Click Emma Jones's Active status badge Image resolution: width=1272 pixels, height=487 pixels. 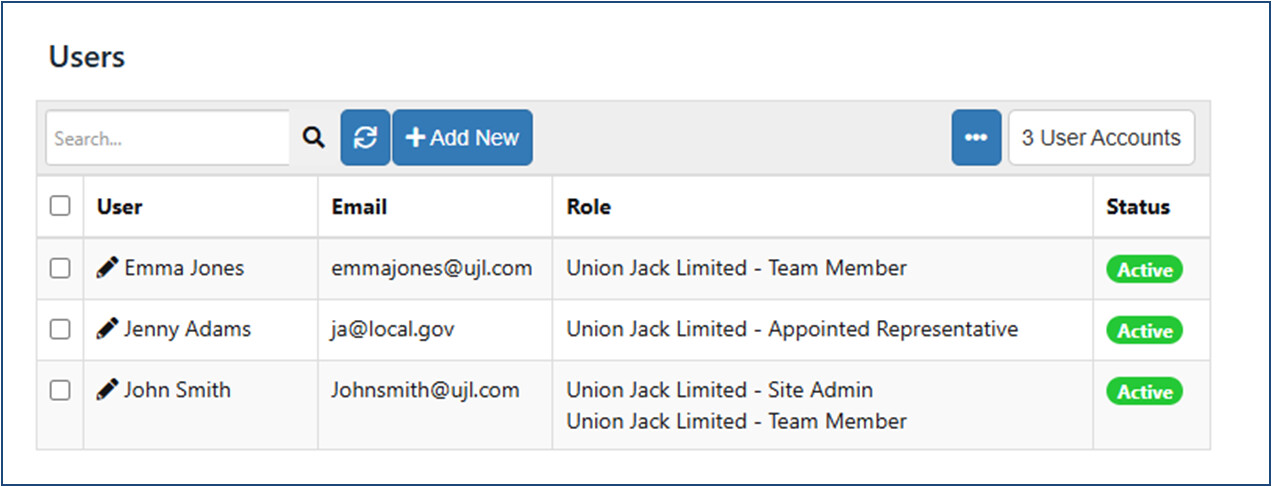coord(1144,270)
